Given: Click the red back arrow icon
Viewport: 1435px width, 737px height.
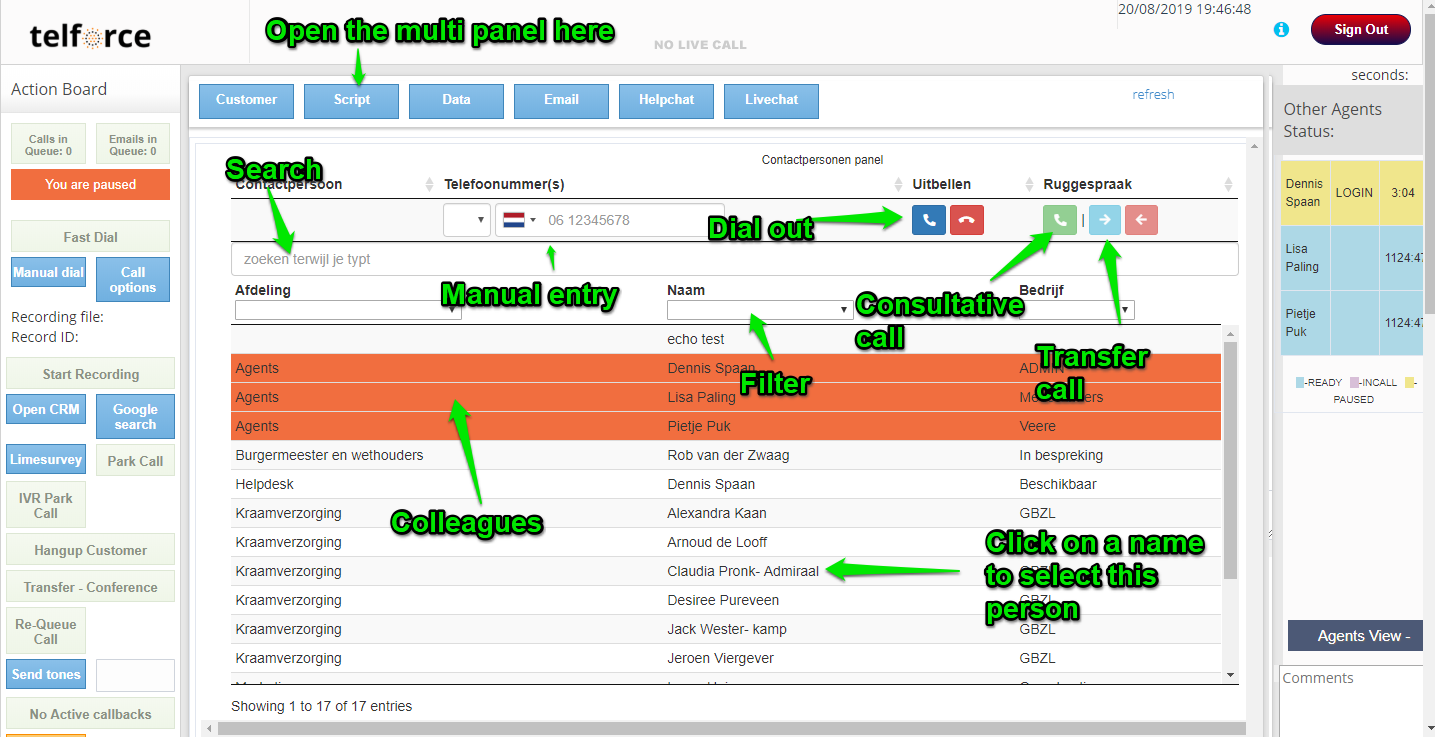Looking at the screenshot, I should click(1141, 220).
